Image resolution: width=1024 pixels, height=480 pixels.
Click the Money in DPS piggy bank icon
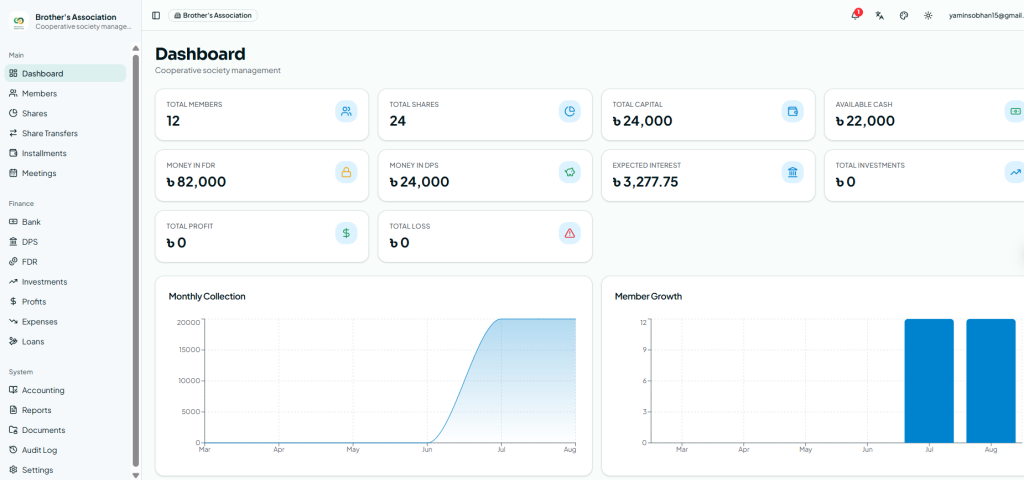tap(569, 172)
